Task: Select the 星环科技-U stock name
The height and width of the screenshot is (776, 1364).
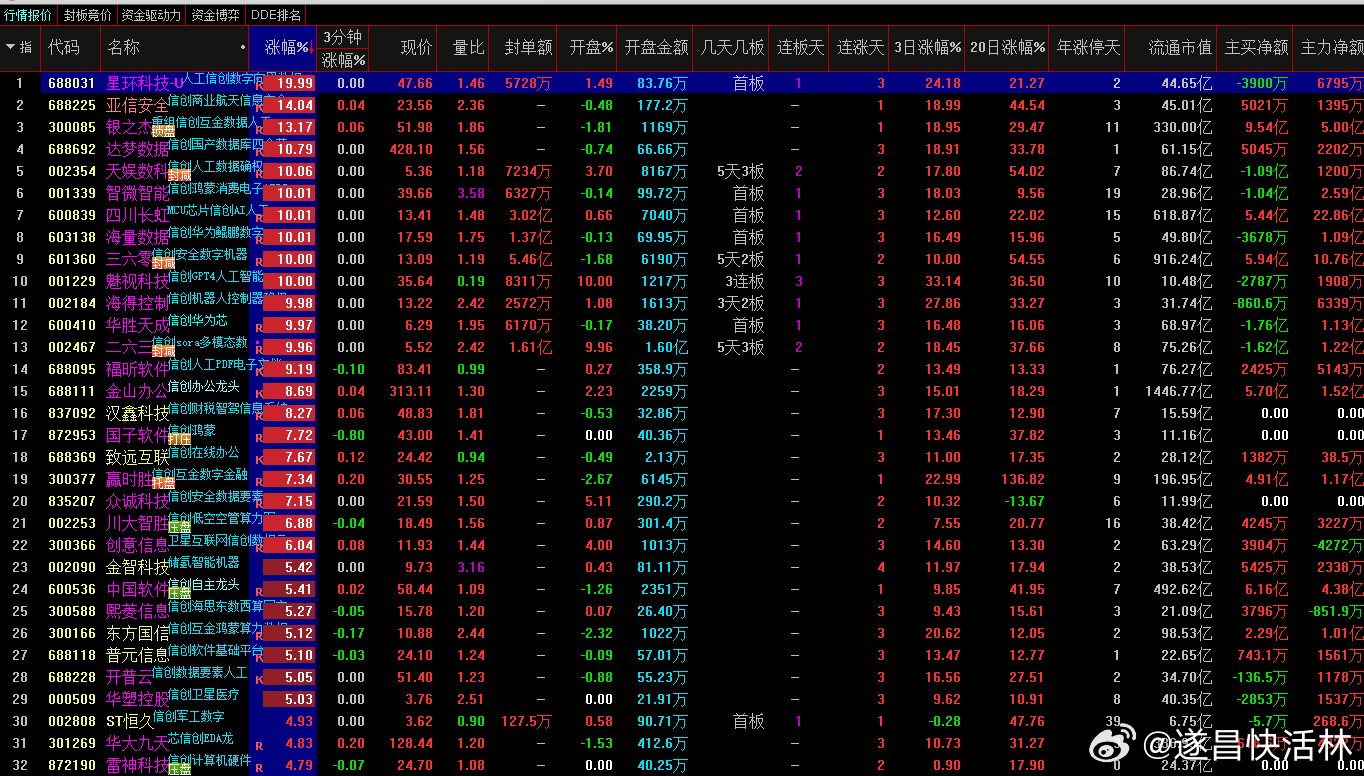Action: coord(146,83)
